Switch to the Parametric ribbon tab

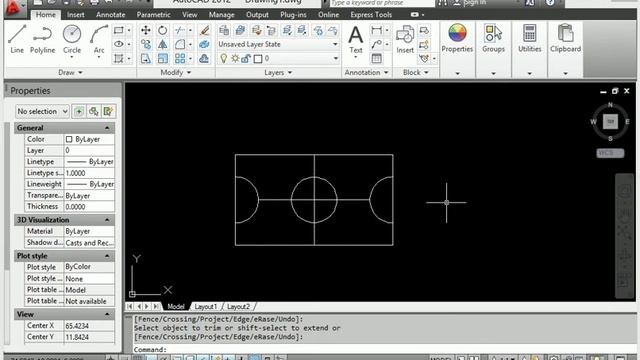[153, 15]
